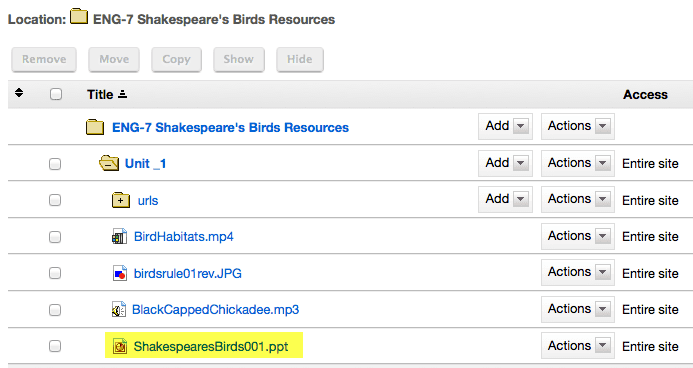
Task: Click the root ENG-7 folder icon in list
Action: [x=95, y=127]
